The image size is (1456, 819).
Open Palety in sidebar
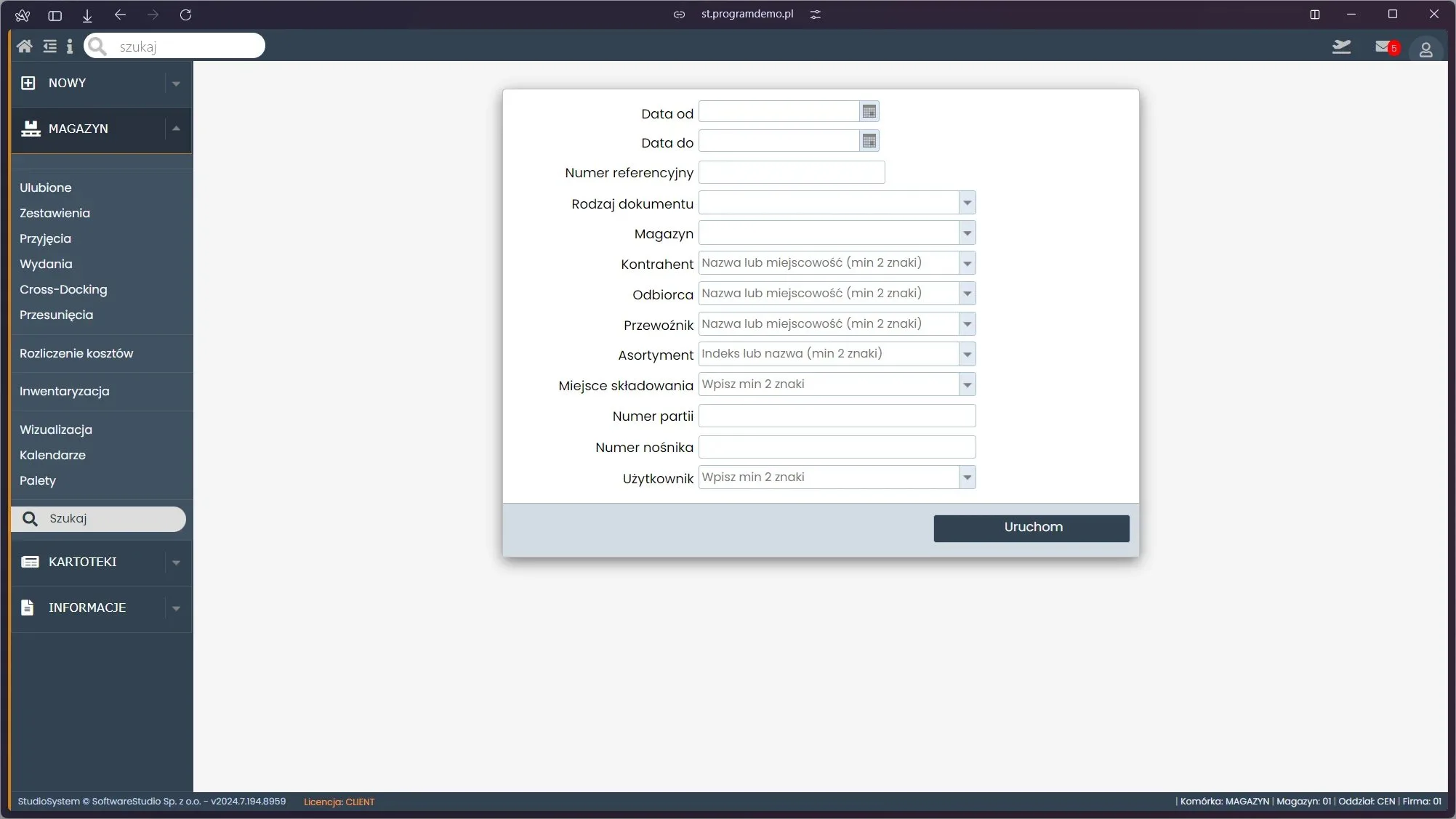tap(38, 480)
